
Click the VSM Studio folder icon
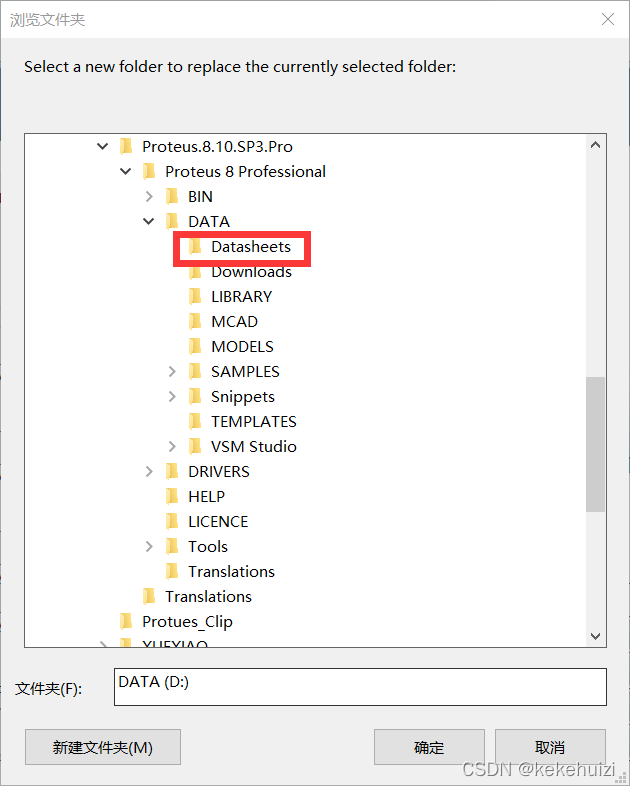[x=195, y=447]
